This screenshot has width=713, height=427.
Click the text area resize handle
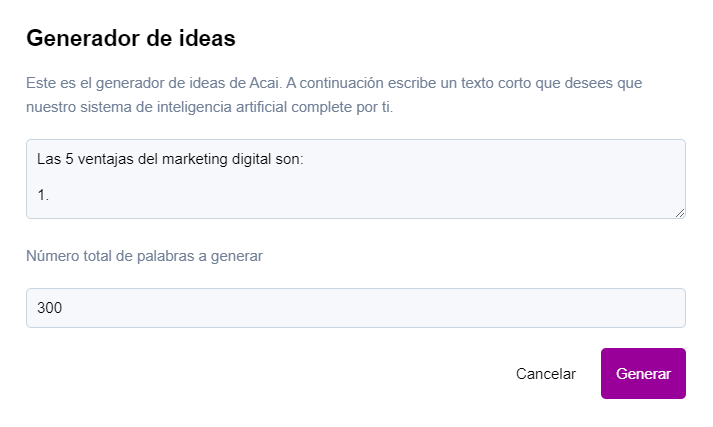[680, 213]
